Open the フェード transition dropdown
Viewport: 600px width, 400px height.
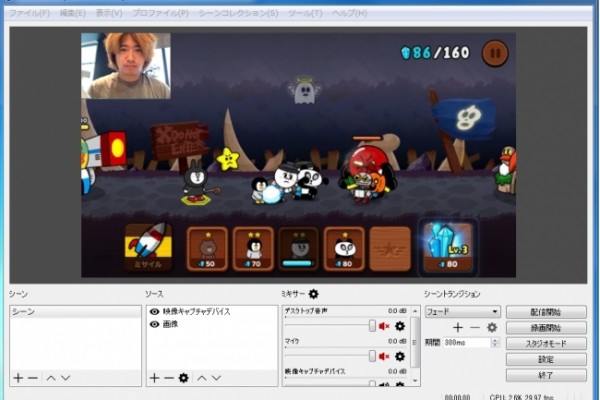tap(463, 312)
